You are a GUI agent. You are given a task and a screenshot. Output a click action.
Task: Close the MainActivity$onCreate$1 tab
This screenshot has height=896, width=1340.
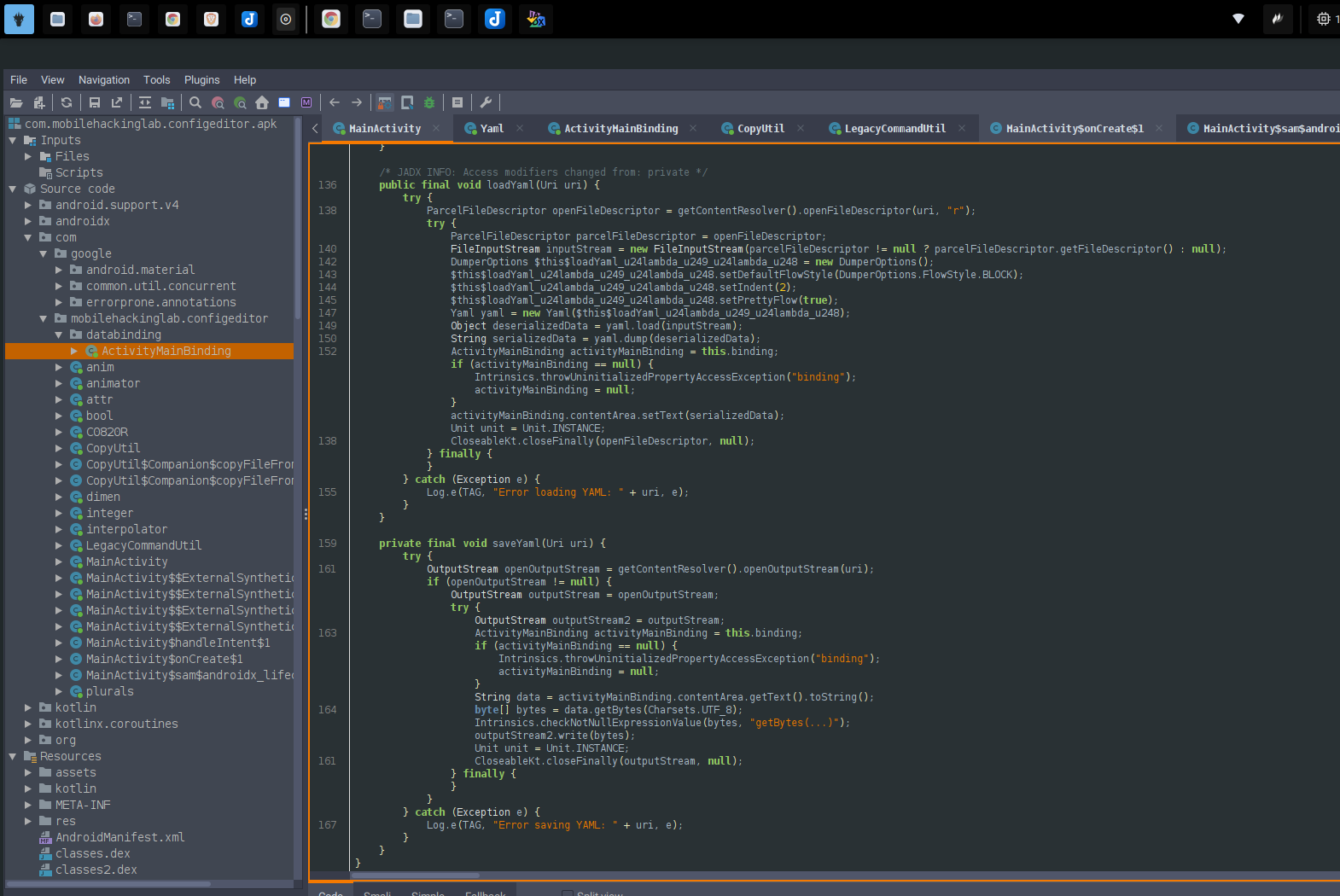pyautogui.click(x=1159, y=128)
